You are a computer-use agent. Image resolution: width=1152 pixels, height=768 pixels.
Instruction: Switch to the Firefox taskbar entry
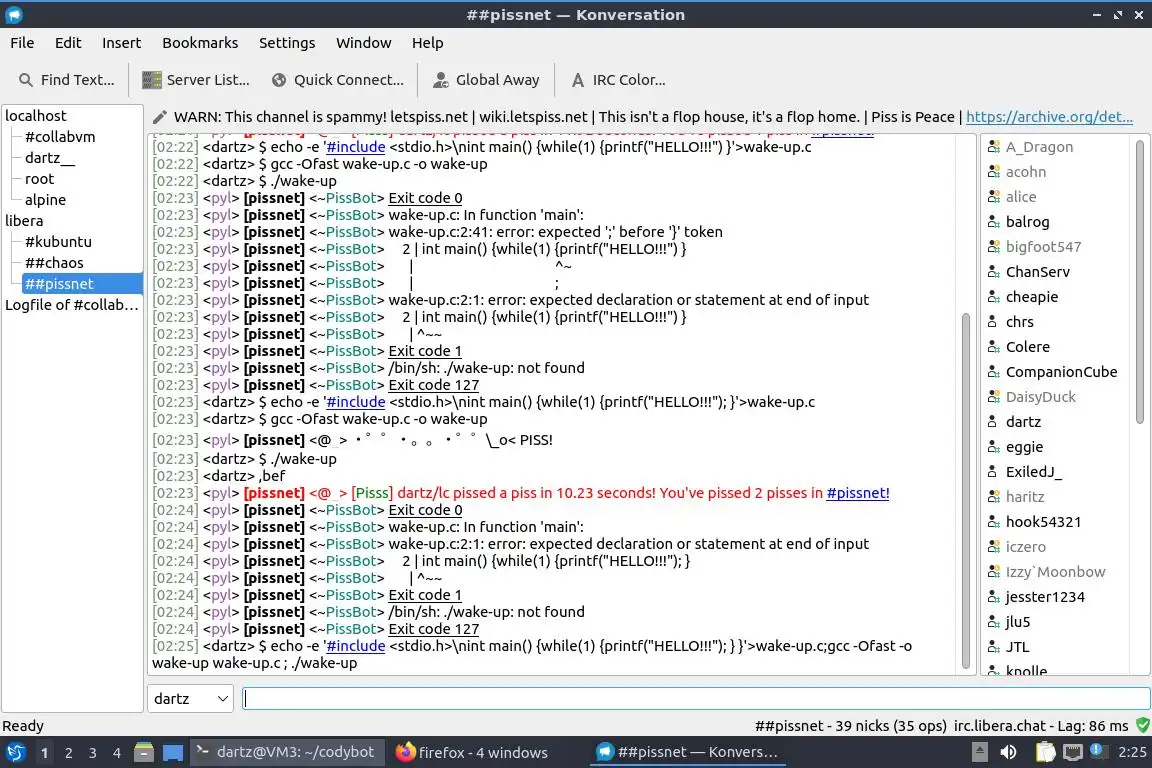pos(472,753)
